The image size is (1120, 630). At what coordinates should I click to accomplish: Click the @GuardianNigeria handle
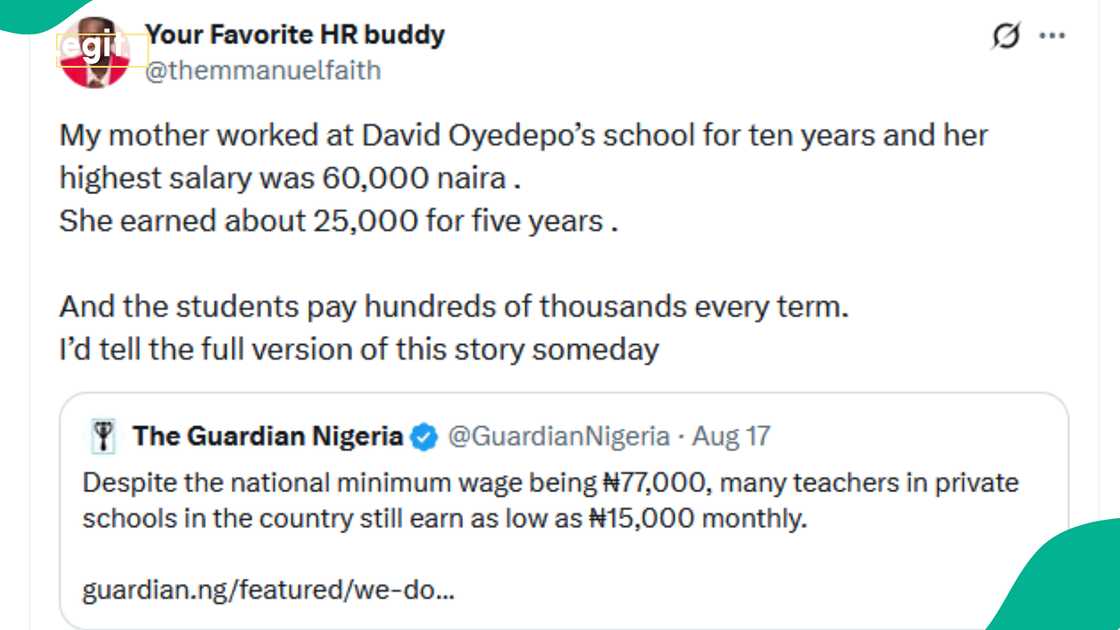pyautogui.click(x=557, y=437)
